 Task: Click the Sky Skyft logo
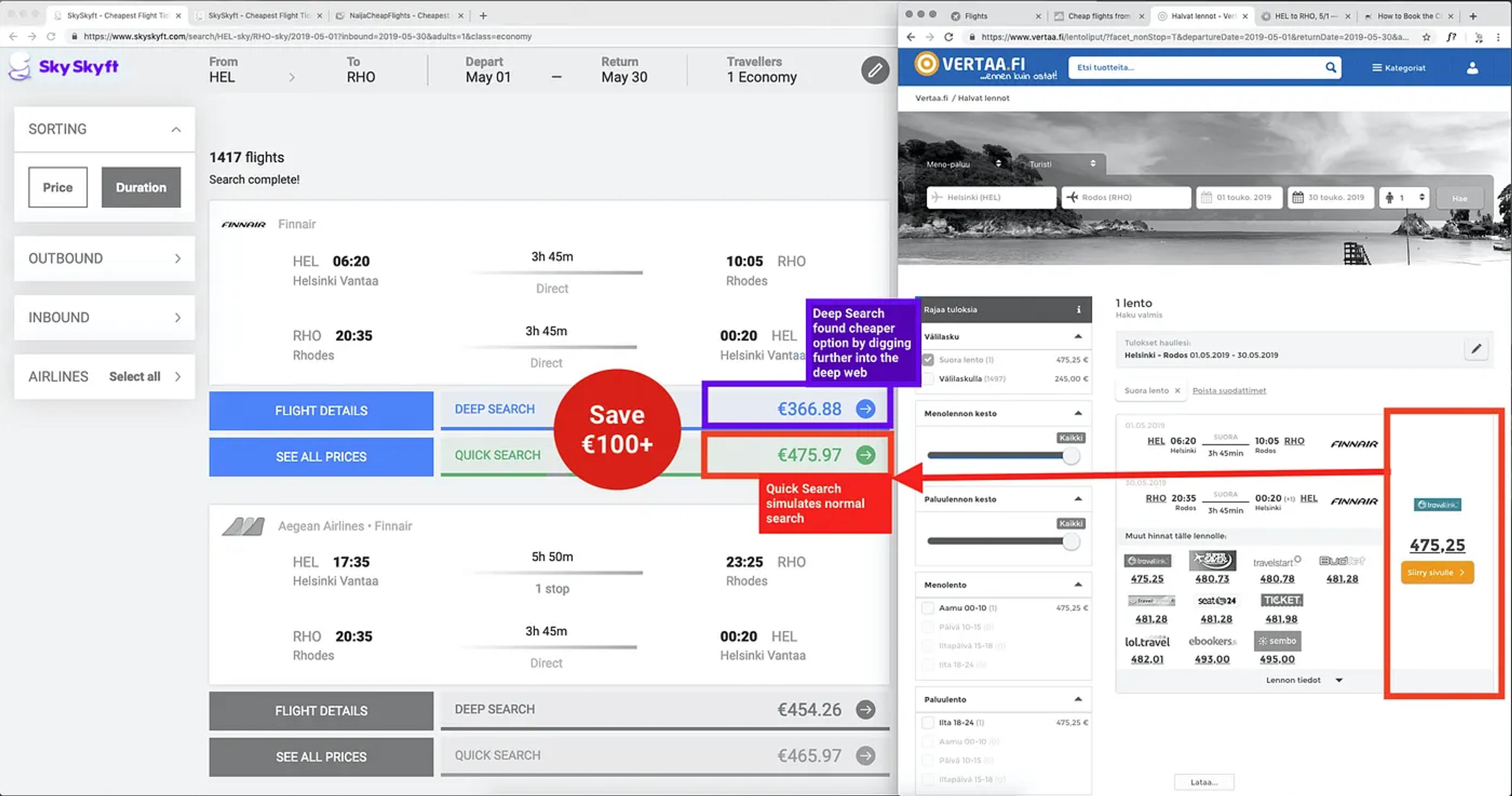[x=63, y=66]
